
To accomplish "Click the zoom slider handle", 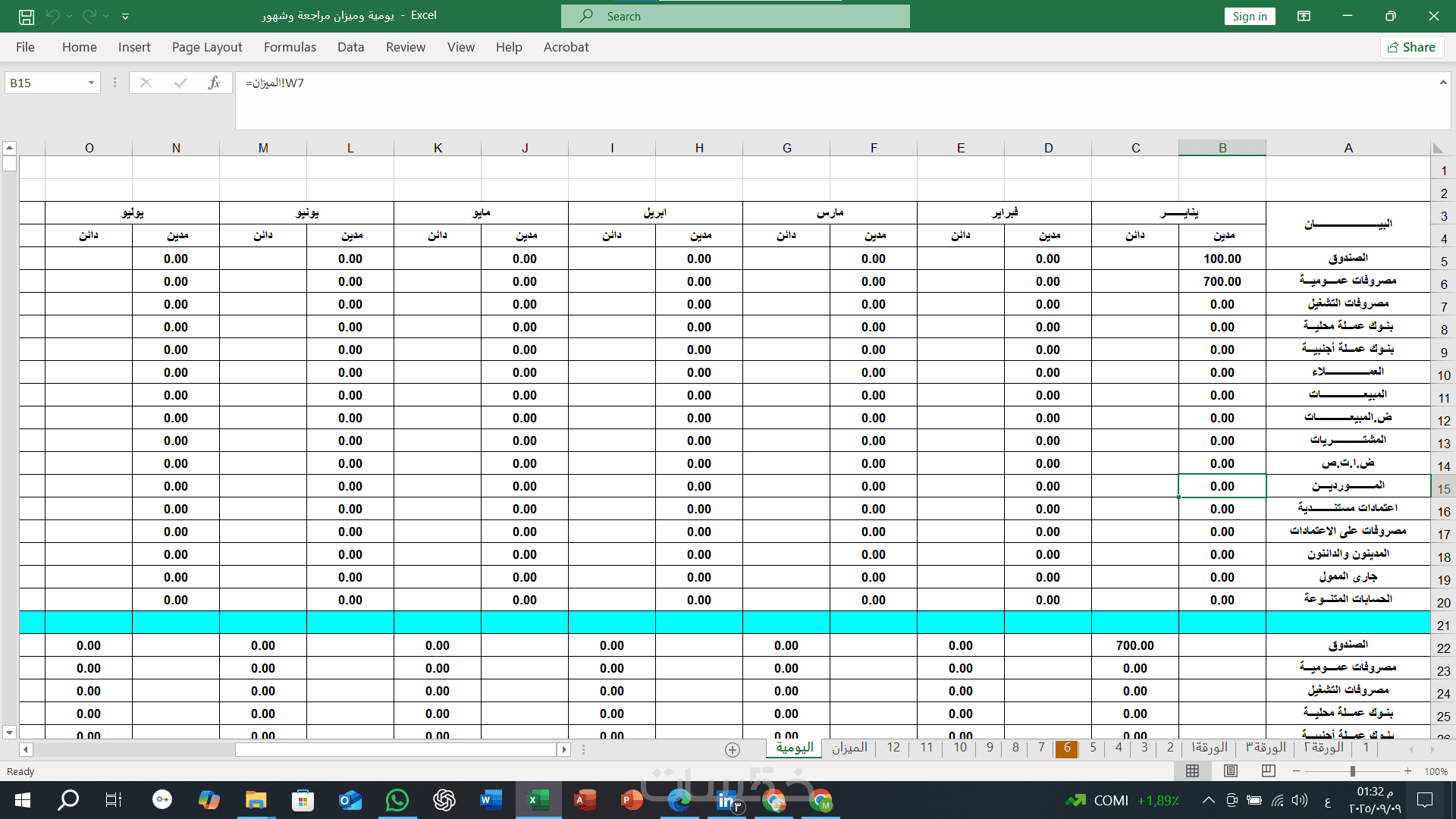I will [x=1352, y=771].
